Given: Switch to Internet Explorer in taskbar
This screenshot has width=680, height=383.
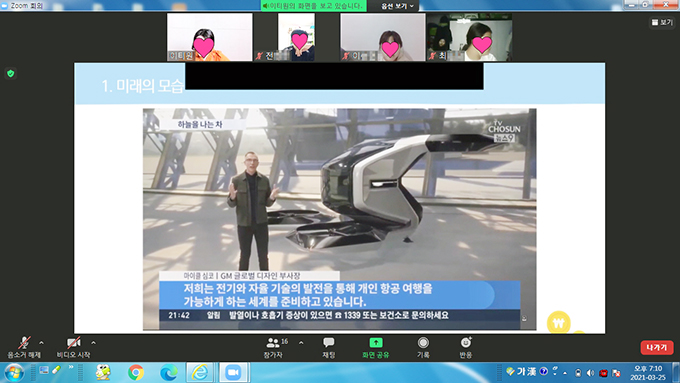Looking at the screenshot, I should tap(200, 373).
